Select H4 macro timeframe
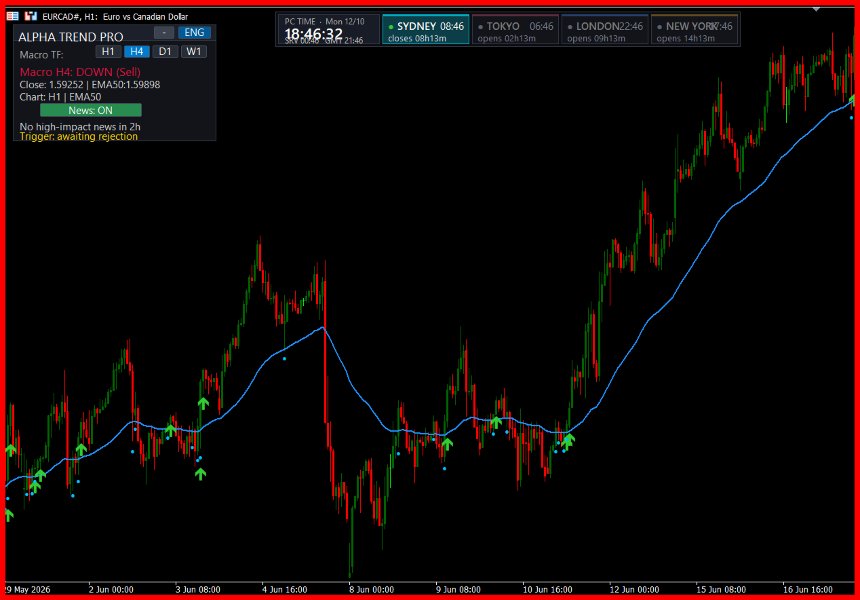 click(137, 52)
